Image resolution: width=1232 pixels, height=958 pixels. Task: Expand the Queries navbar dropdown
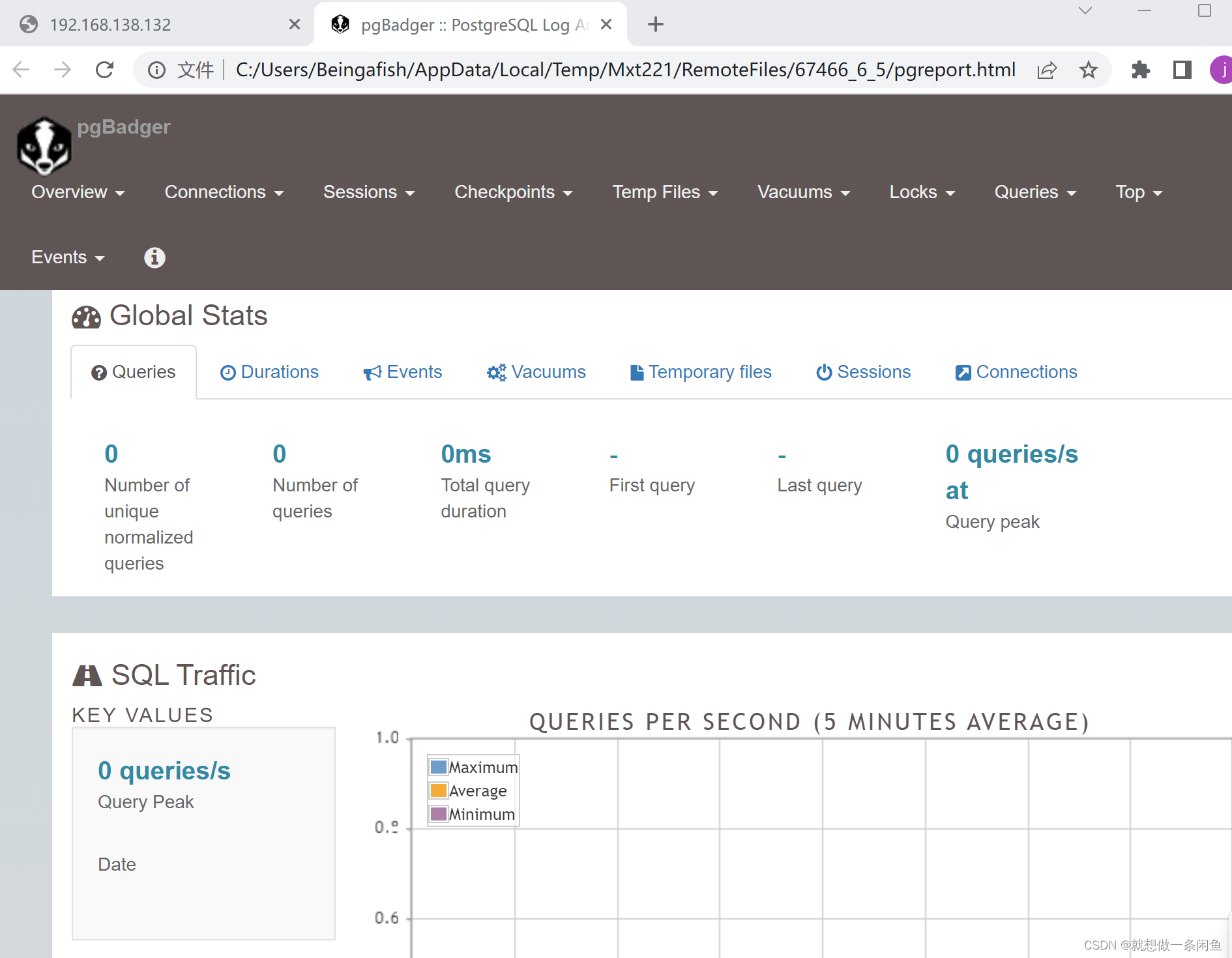tap(1035, 192)
